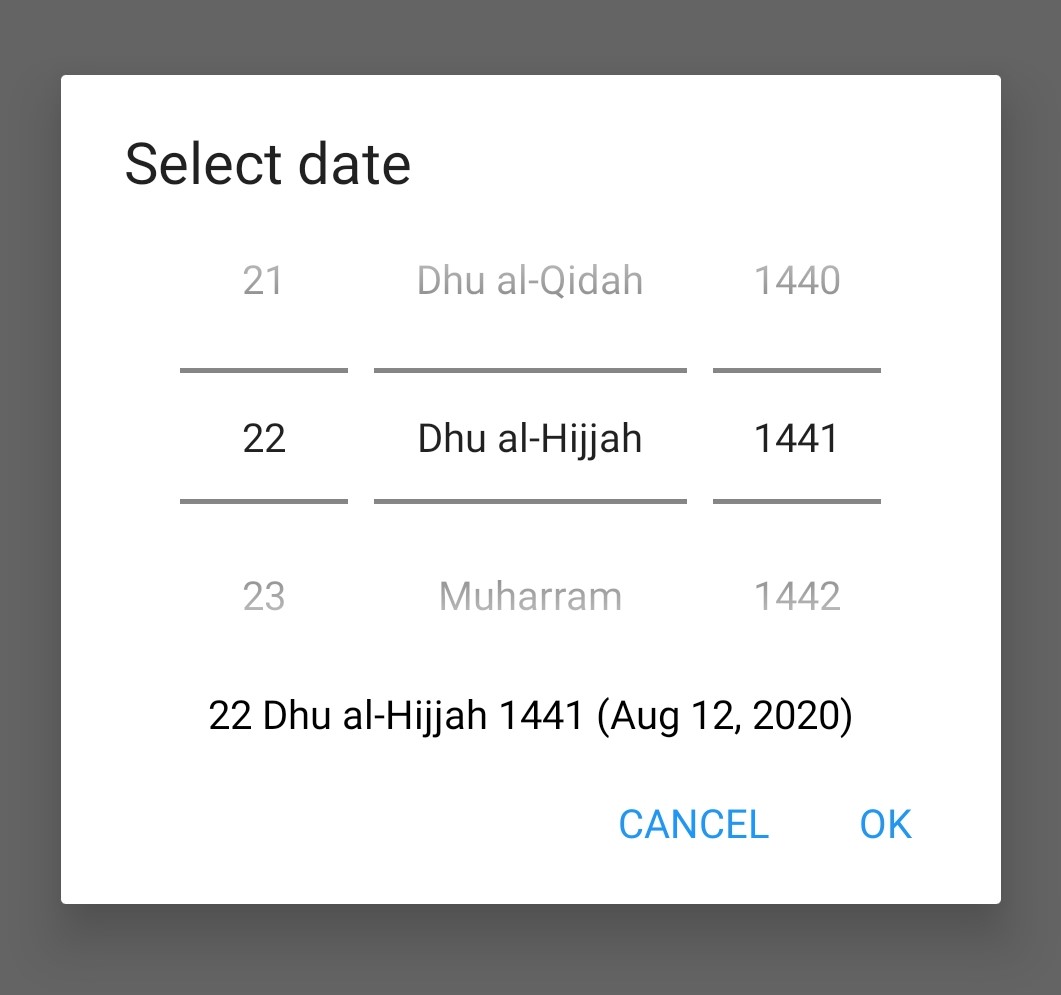Image resolution: width=1061 pixels, height=995 pixels.
Task: Tap the selected year 1441
Action: click(797, 438)
